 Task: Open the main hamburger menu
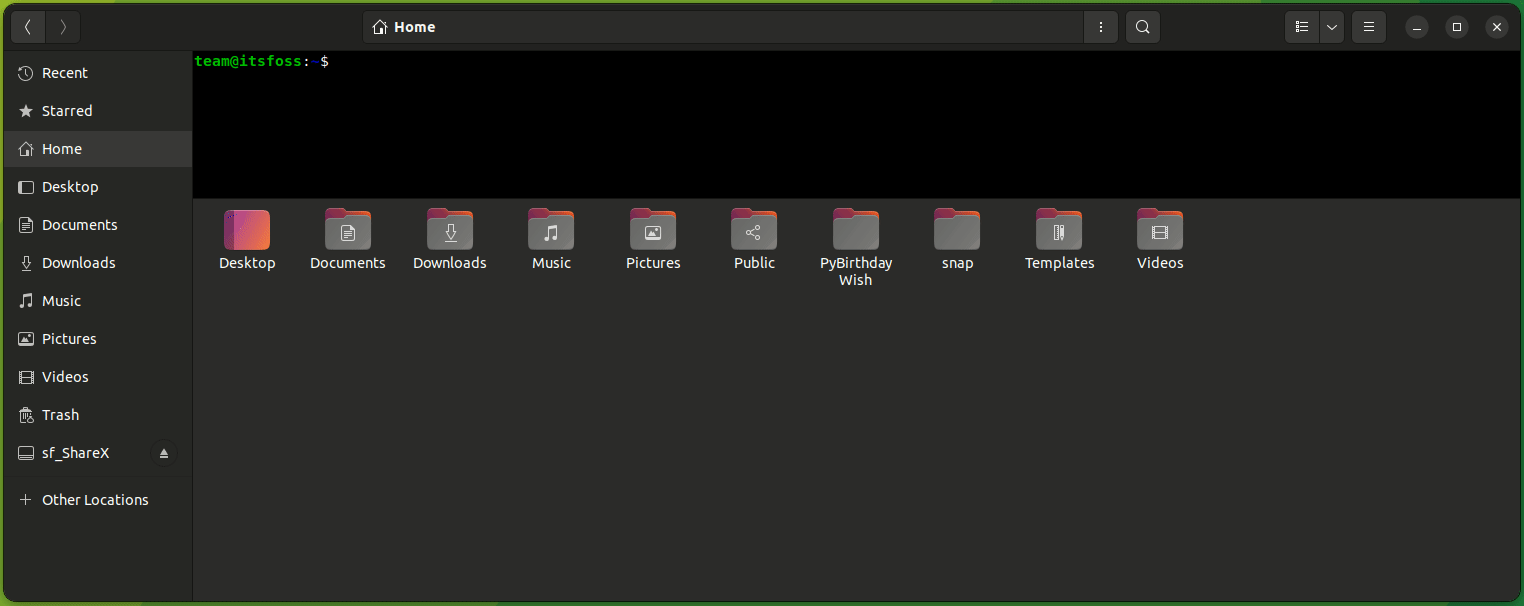click(1369, 27)
